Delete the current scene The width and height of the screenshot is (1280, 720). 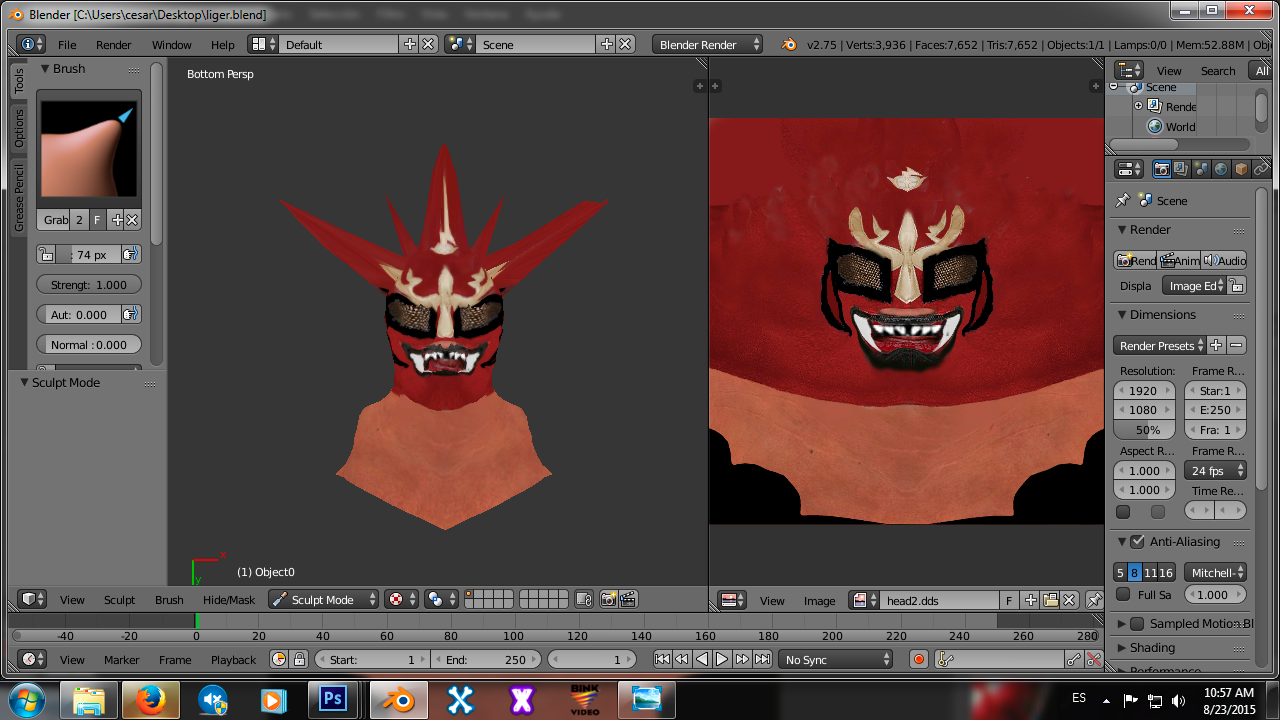coord(625,44)
